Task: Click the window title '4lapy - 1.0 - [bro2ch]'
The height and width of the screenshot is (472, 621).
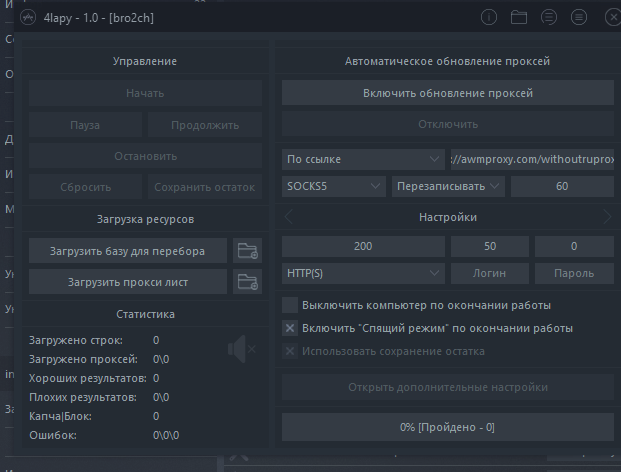Action: tap(99, 18)
